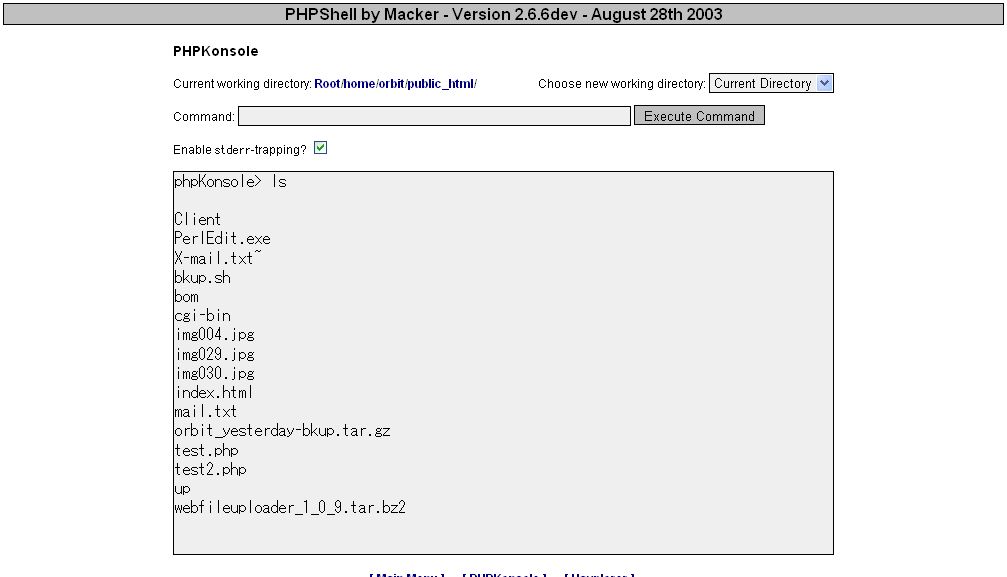This screenshot has width=1007, height=577.
Task: Click the Command input field
Action: pyautogui.click(x=434, y=116)
